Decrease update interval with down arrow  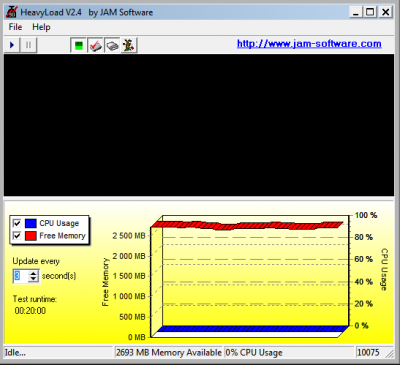coord(33,279)
